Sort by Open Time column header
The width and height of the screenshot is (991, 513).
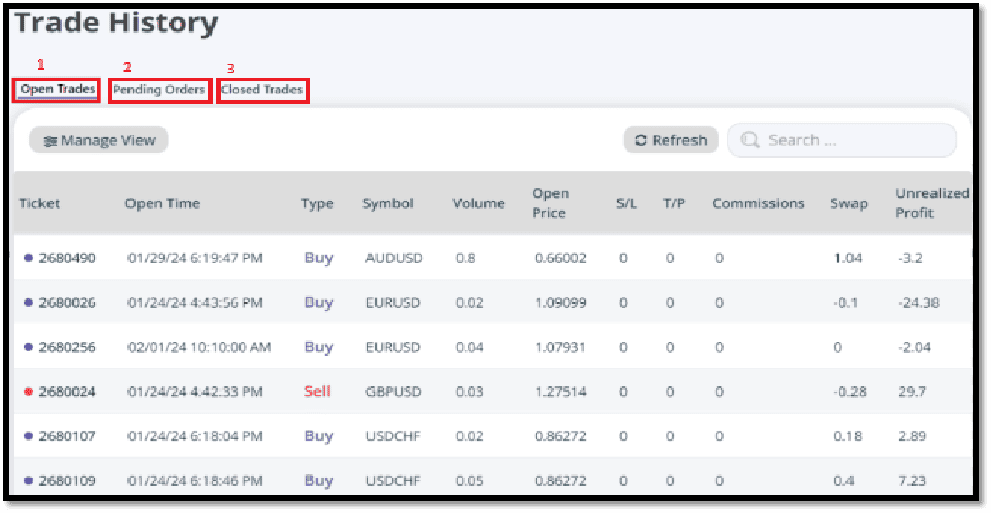pyautogui.click(x=162, y=203)
